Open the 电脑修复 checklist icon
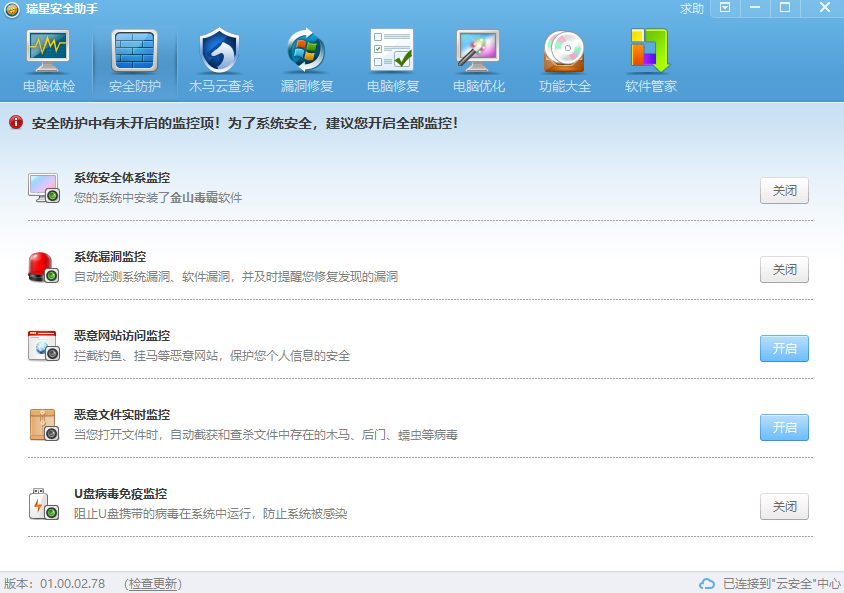The width and height of the screenshot is (844, 593). (x=392, y=52)
